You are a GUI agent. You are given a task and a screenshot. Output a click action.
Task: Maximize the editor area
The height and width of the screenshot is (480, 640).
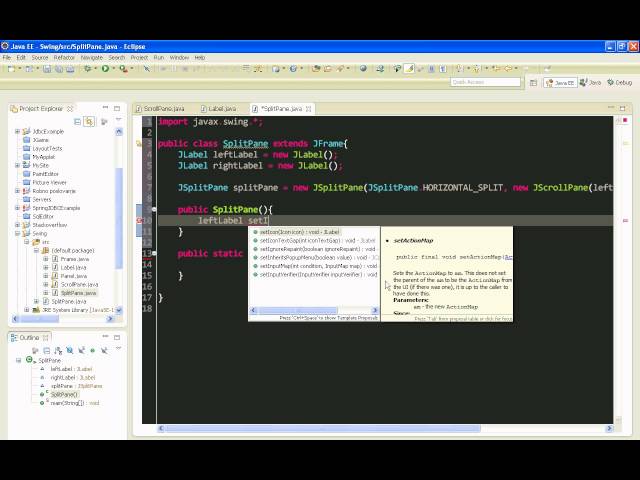pyautogui.click(x=622, y=108)
